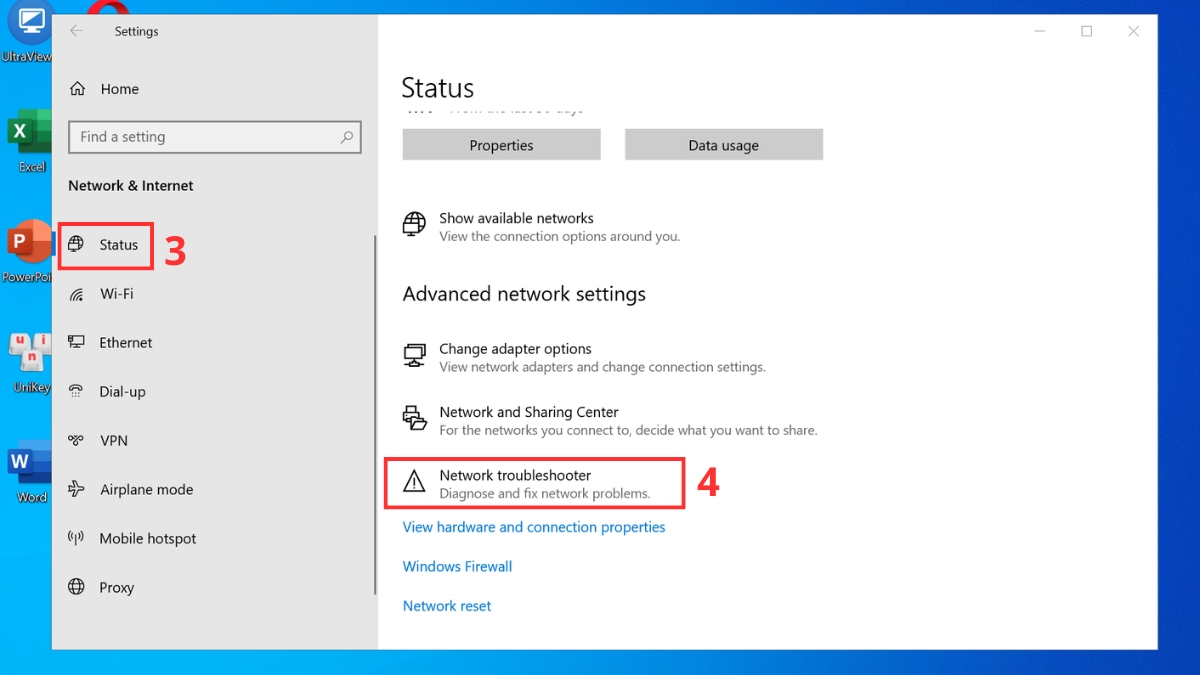
Task: Open Proxy settings
Action: pos(116,587)
